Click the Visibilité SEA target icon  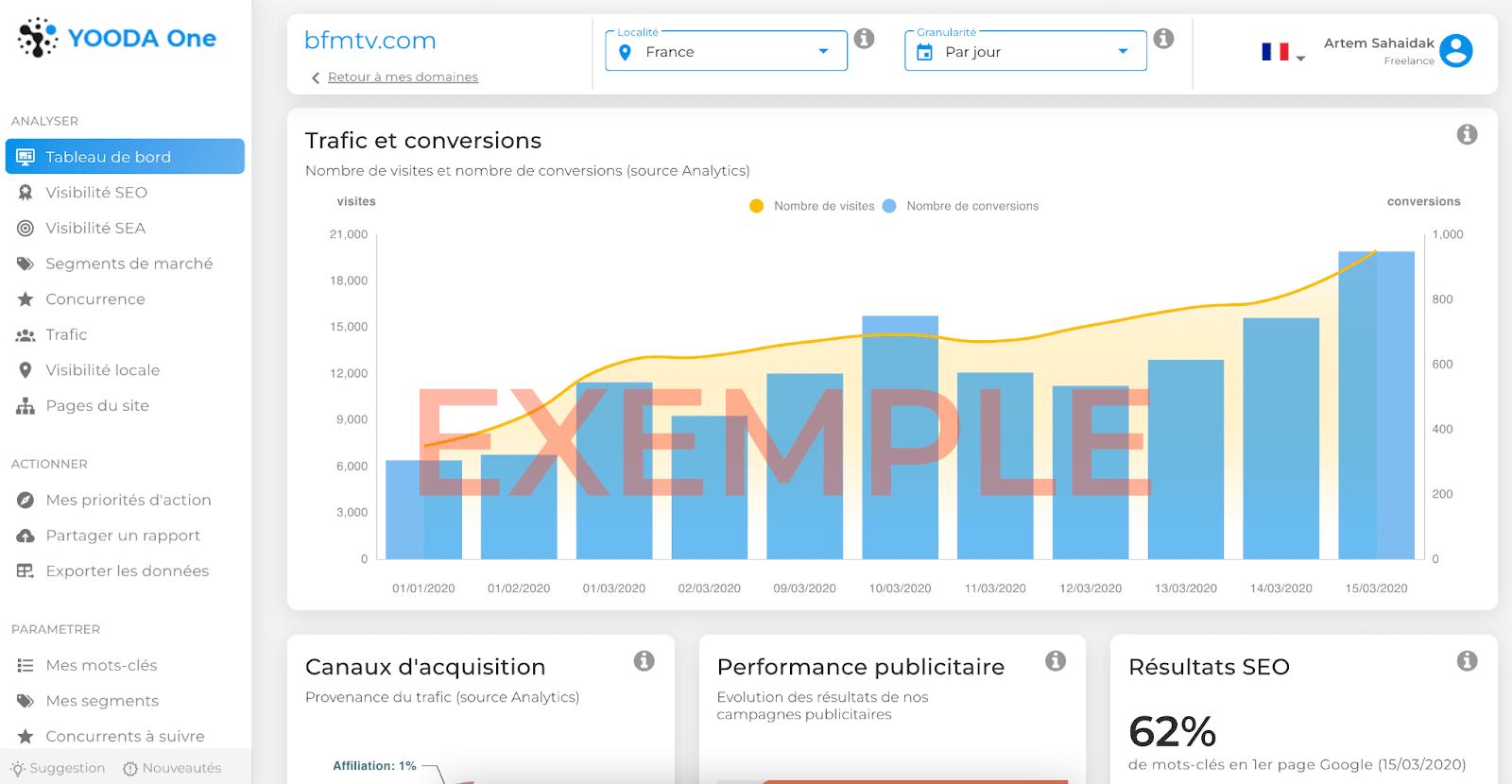[x=26, y=228]
